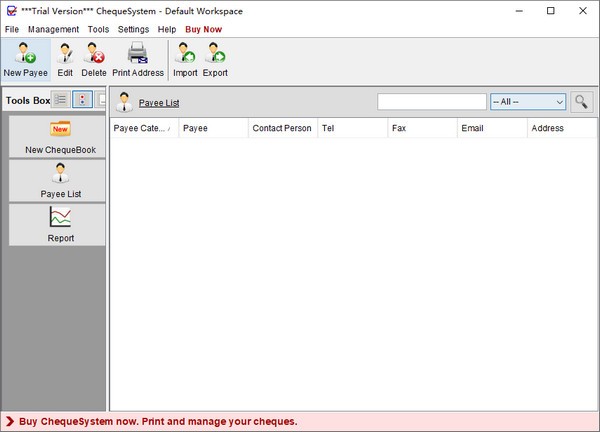Click the Buy Now menu link

(x=203, y=29)
